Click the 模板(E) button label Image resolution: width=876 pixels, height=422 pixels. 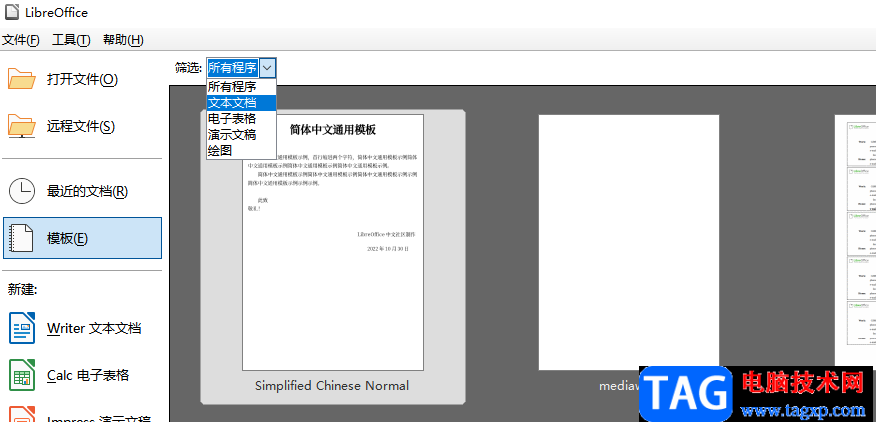click(x=67, y=239)
